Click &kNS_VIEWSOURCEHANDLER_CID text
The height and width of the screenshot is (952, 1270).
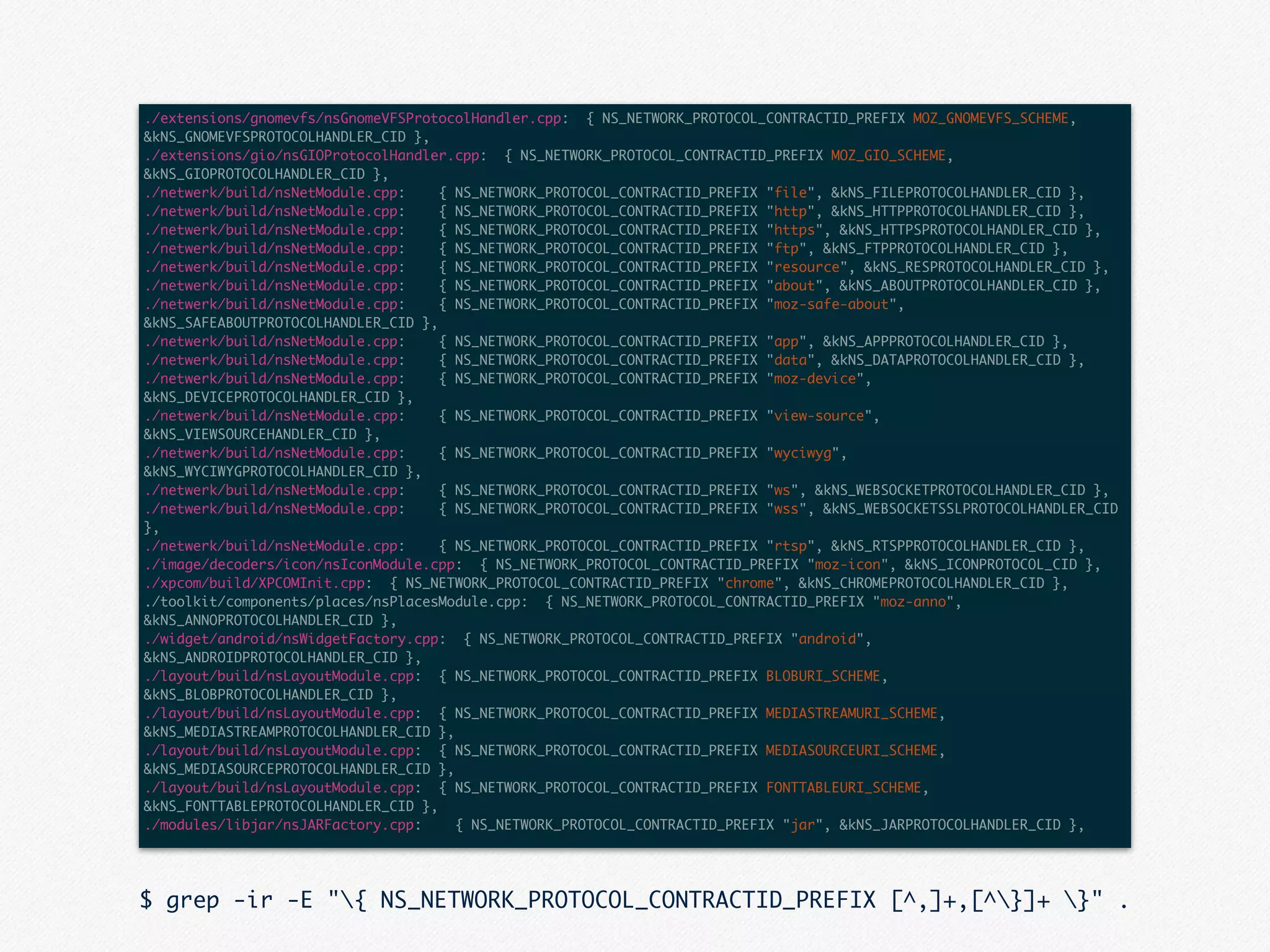250,434
